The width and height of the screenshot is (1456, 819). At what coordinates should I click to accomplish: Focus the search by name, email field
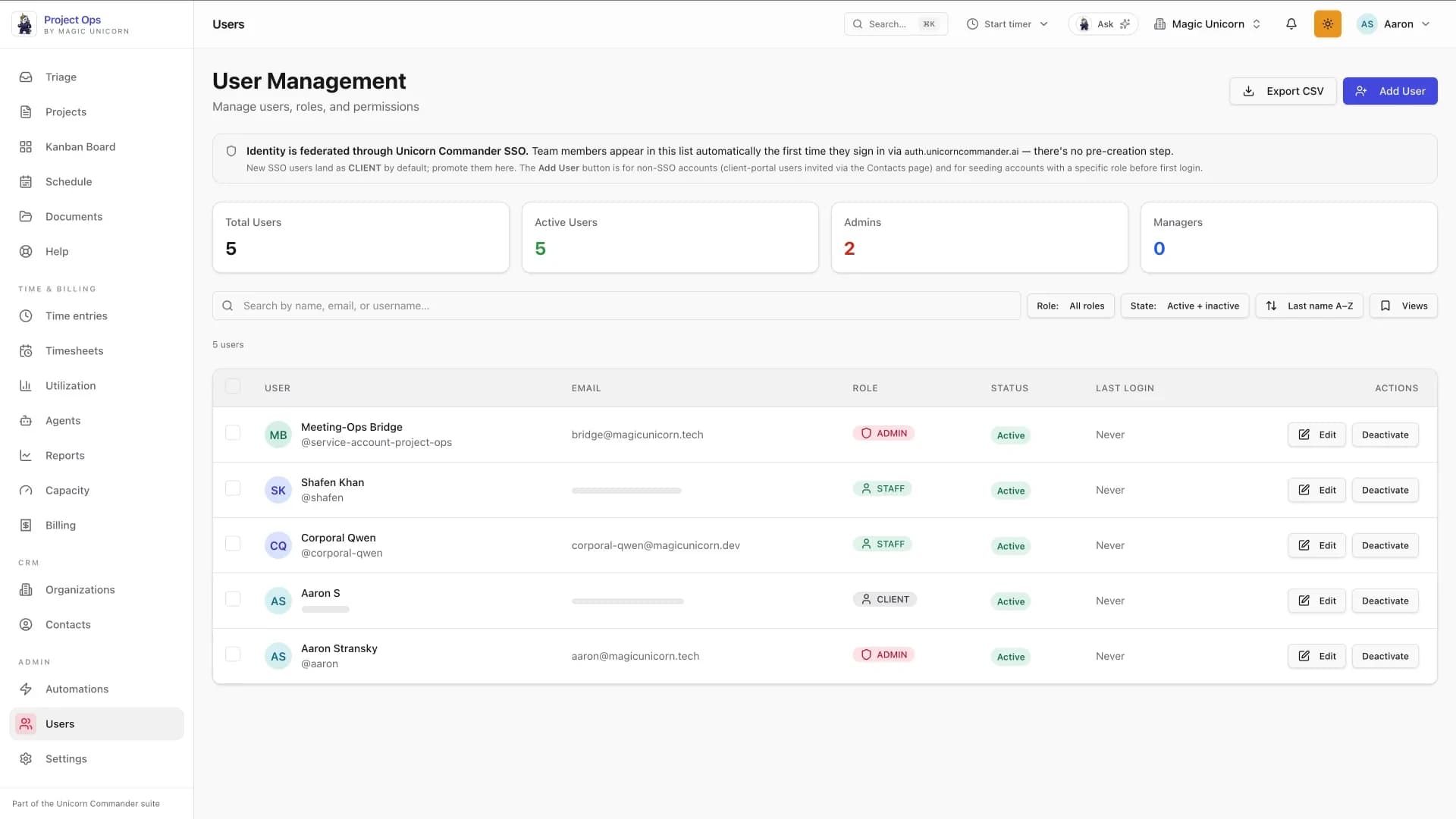[617, 306]
